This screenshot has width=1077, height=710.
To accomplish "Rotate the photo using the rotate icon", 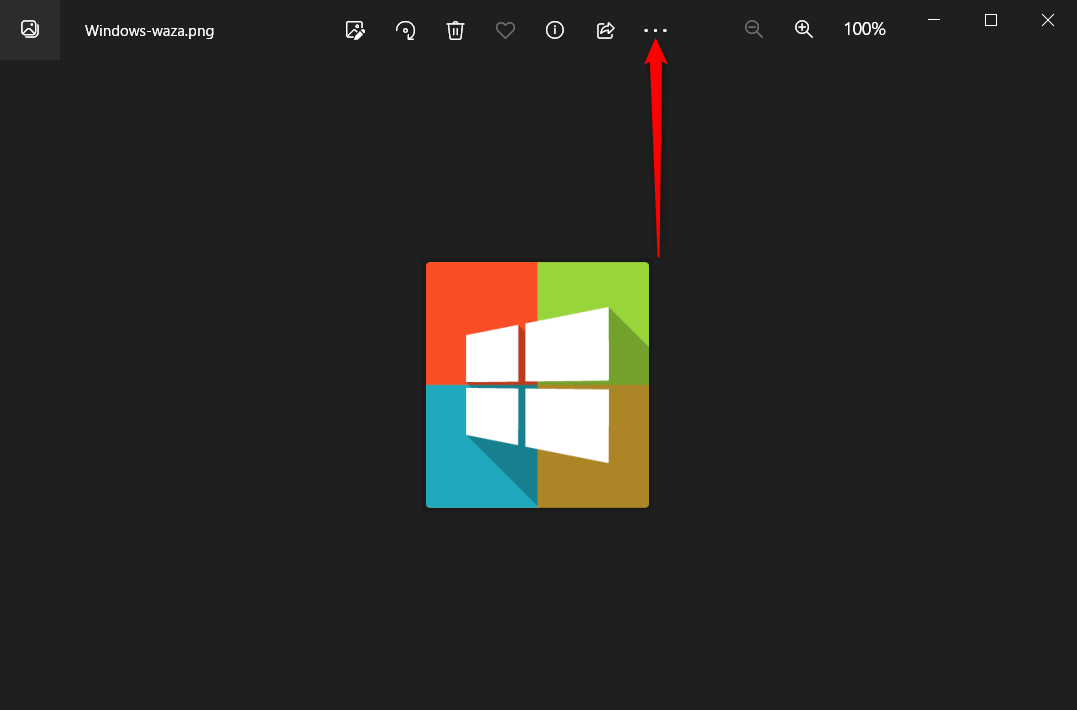I will (406, 30).
